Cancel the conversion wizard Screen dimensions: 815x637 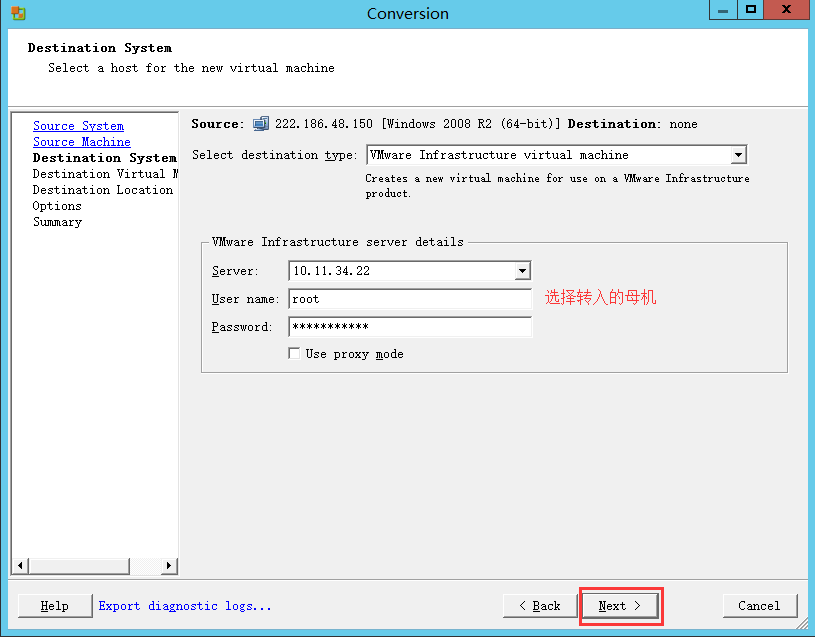click(759, 606)
